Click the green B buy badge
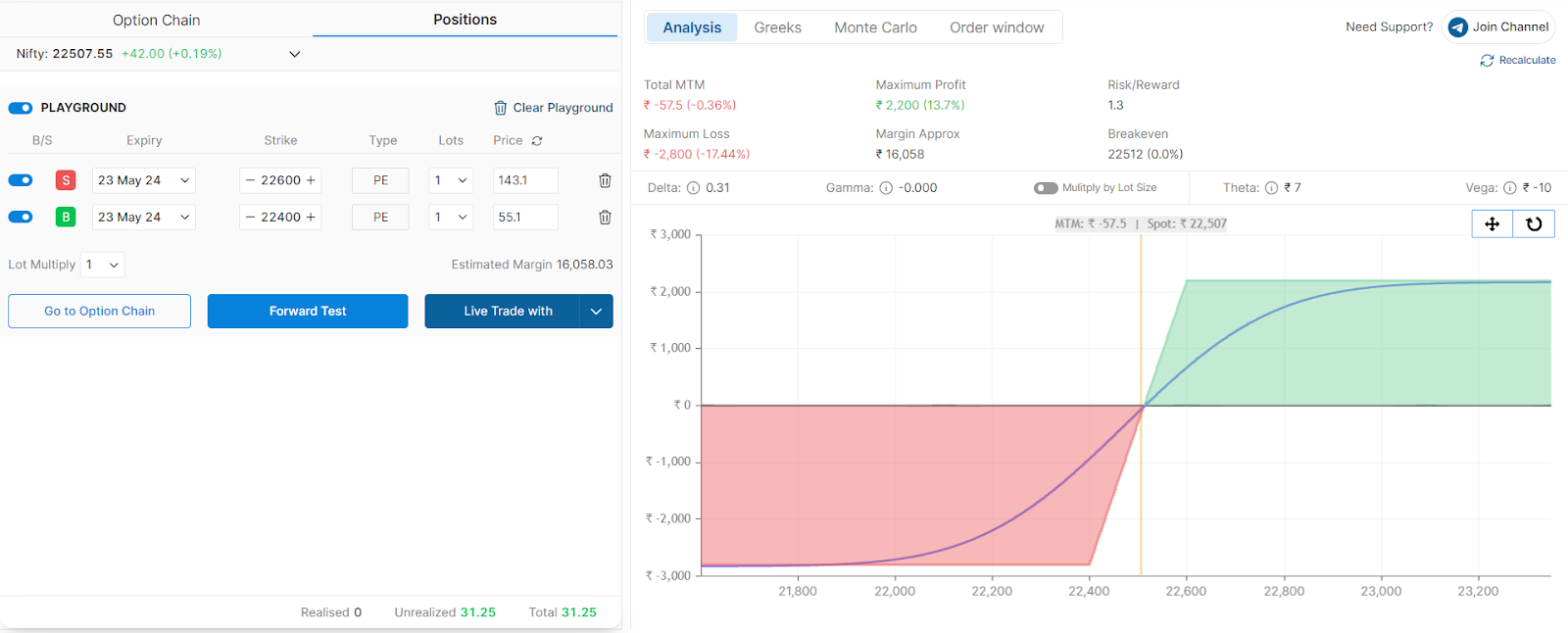 [66, 218]
